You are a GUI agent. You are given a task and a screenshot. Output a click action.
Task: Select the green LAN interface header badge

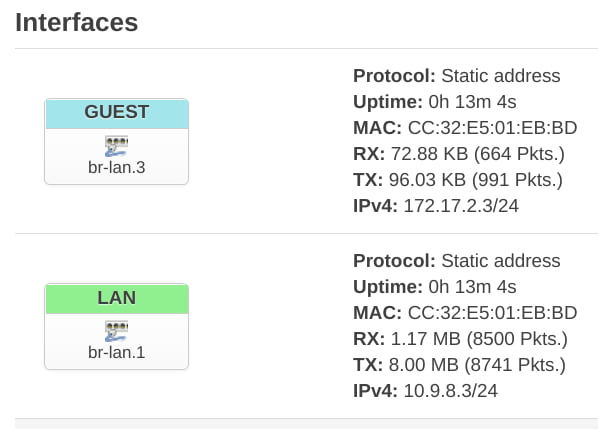click(x=117, y=299)
